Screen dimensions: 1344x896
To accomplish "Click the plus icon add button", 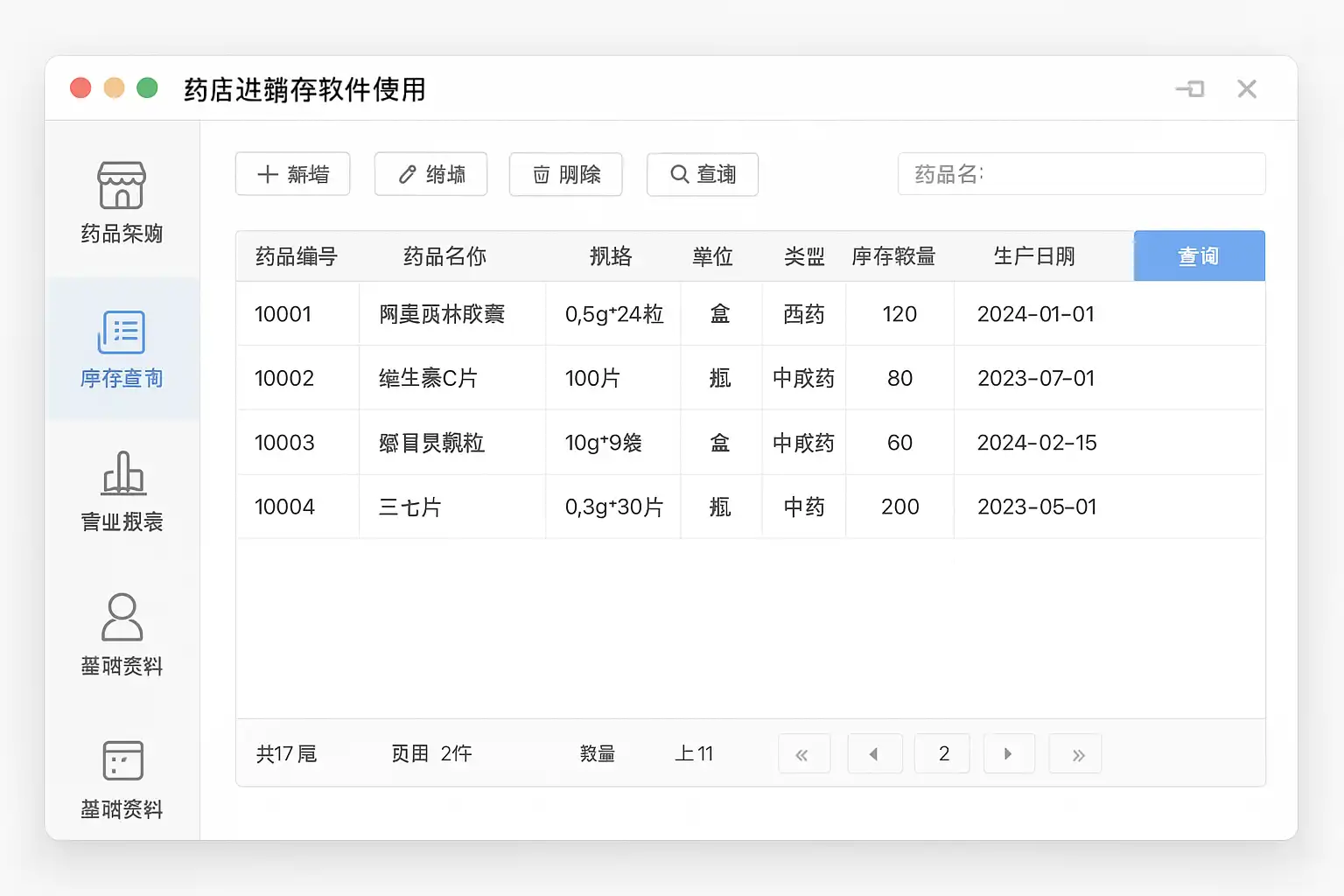I will coord(292,174).
